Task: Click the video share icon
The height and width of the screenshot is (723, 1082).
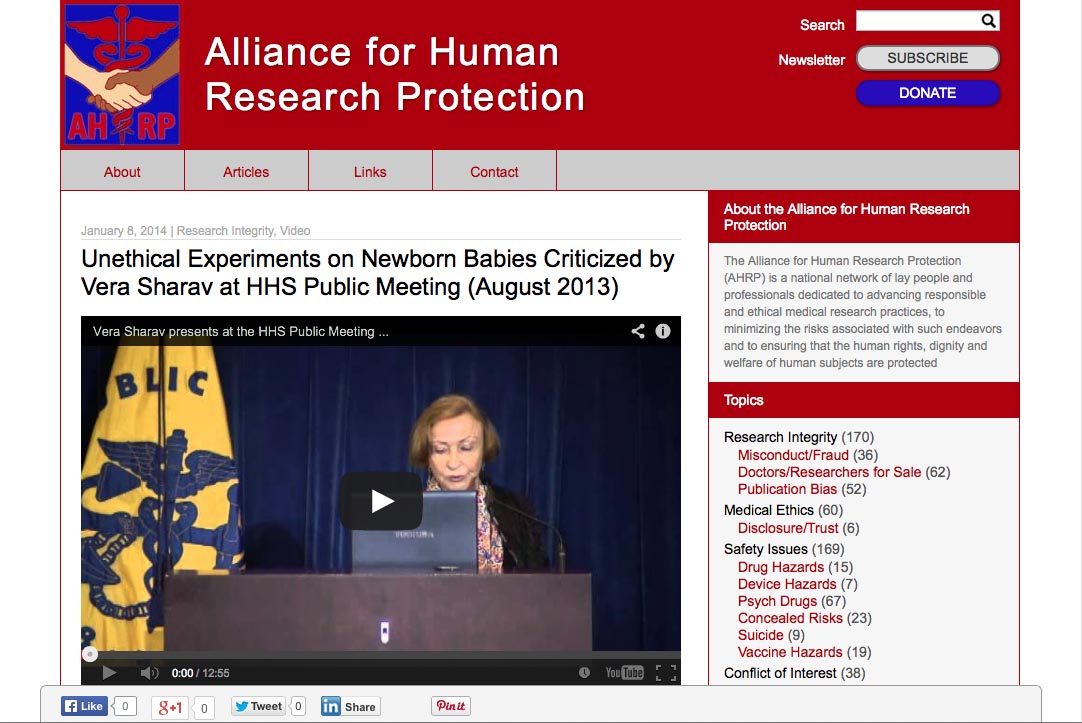Action: pos(638,331)
